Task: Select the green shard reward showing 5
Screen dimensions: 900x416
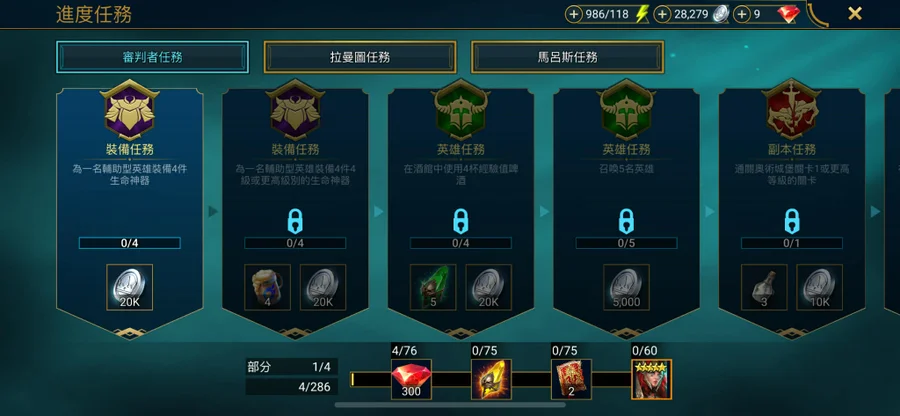Action: click(433, 287)
